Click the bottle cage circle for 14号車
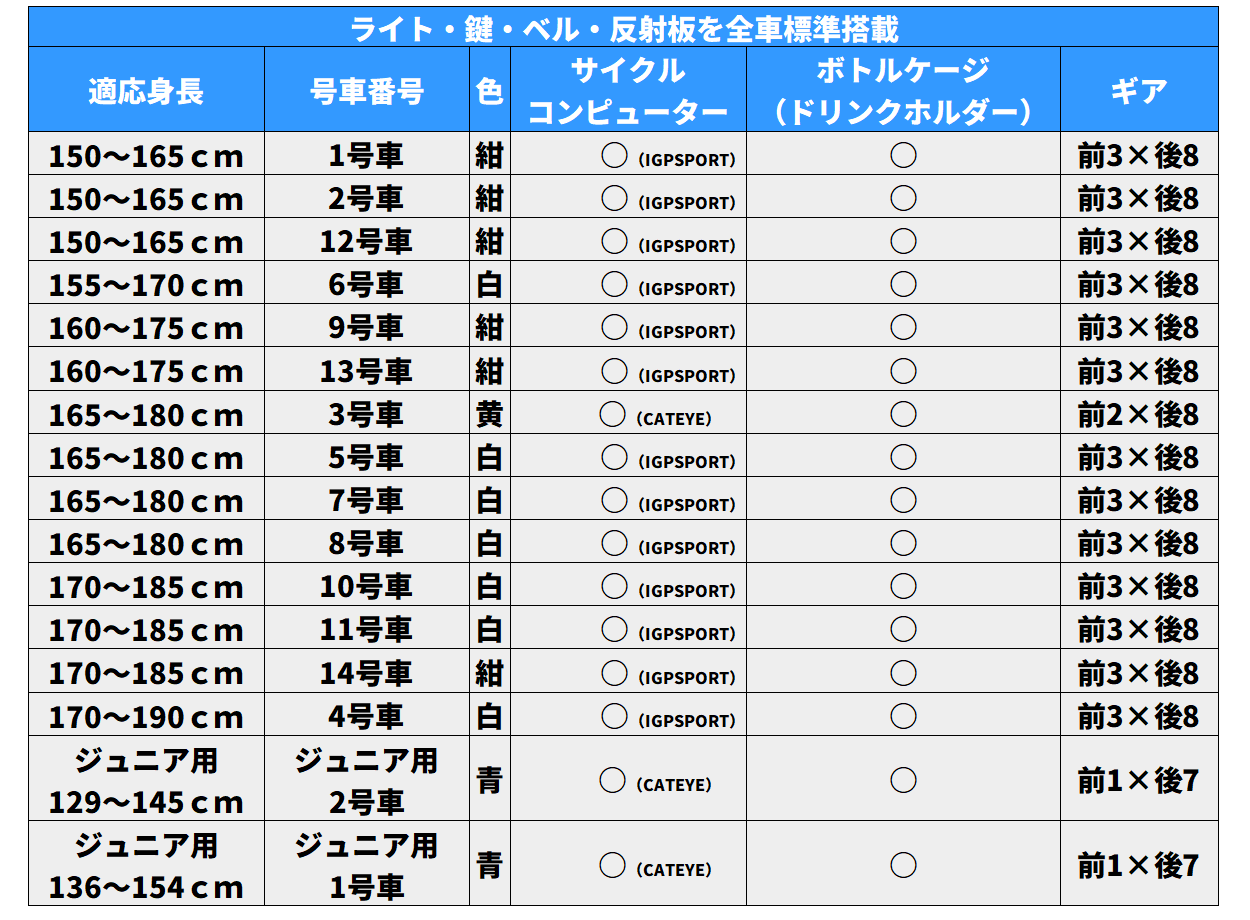This screenshot has height=920, width=1250. [x=903, y=673]
